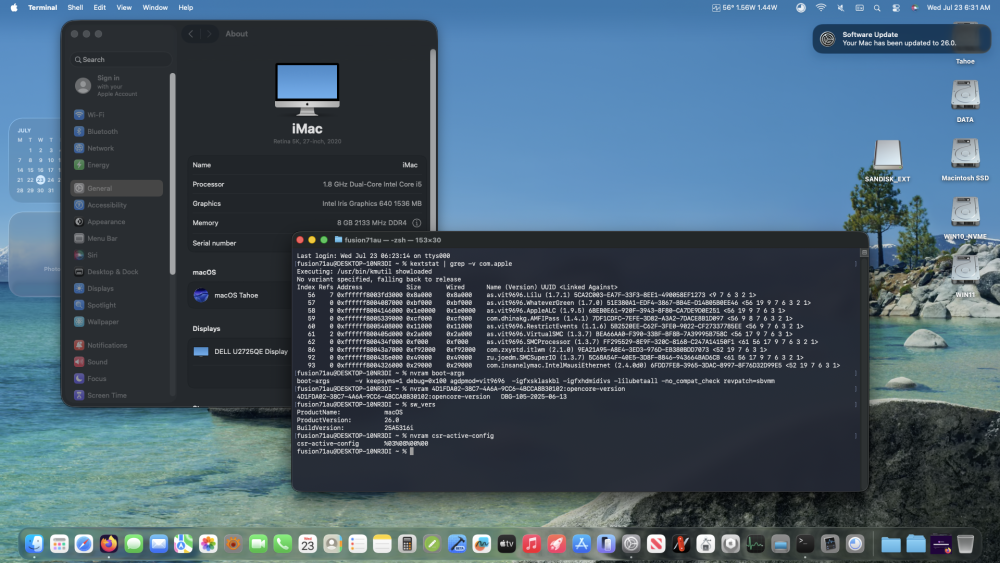Open the Terminal application menu
This screenshot has height=563, width=1000.
(x=42, y=8)
